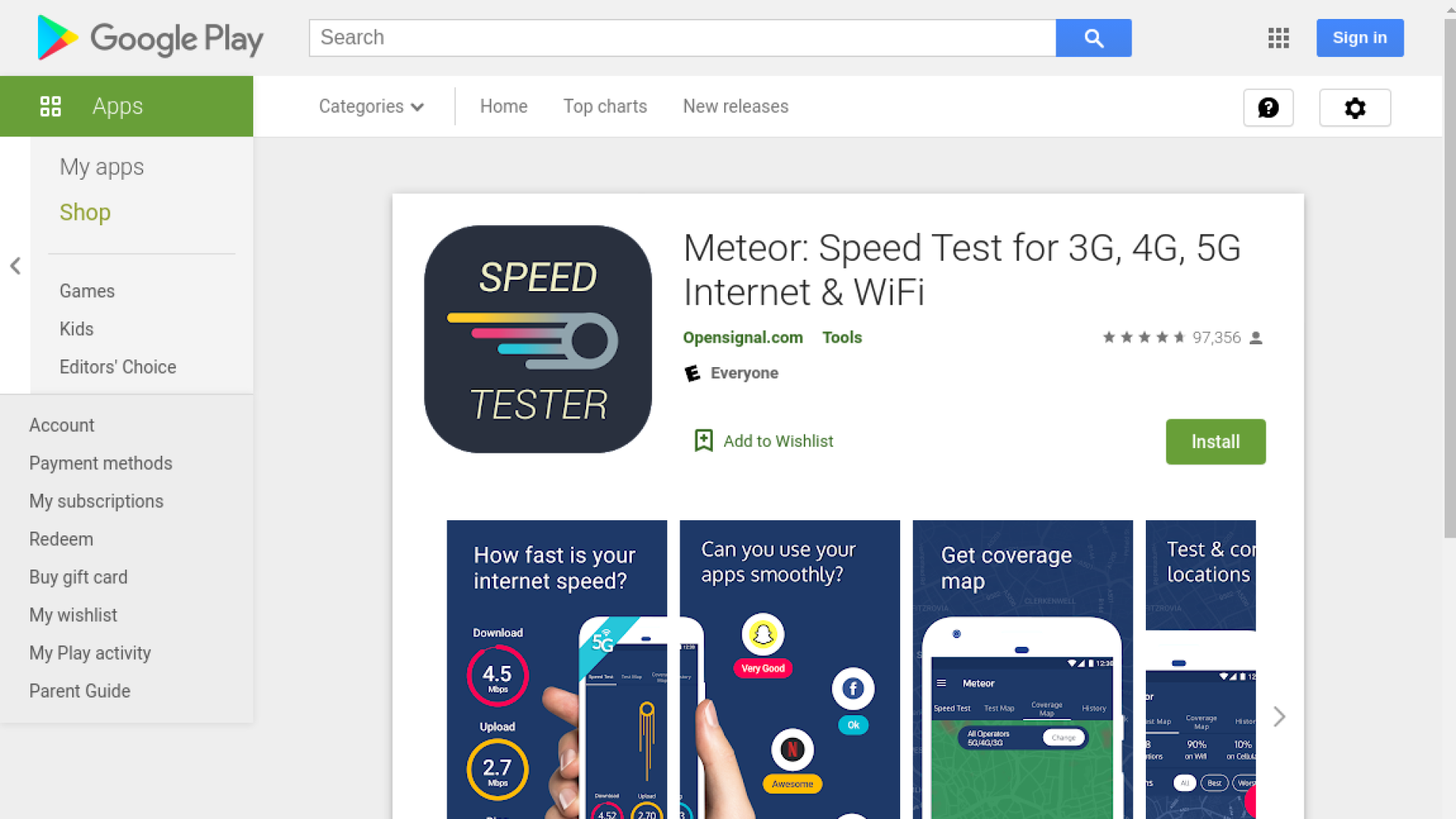Open the Opensignal.com developer link
The width and height of the screenshot is (1456, 819).
click(x=742, y=337)
